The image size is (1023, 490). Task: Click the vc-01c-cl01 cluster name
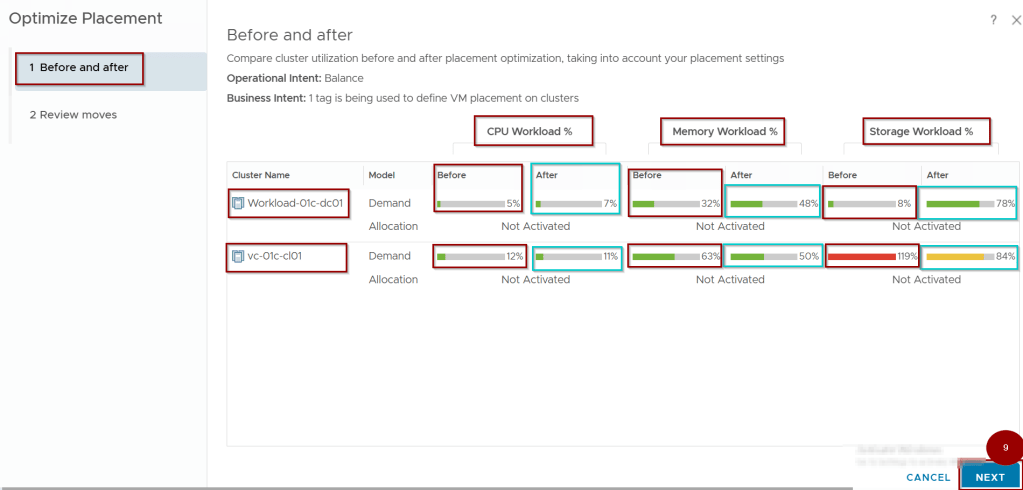(275, 256)
